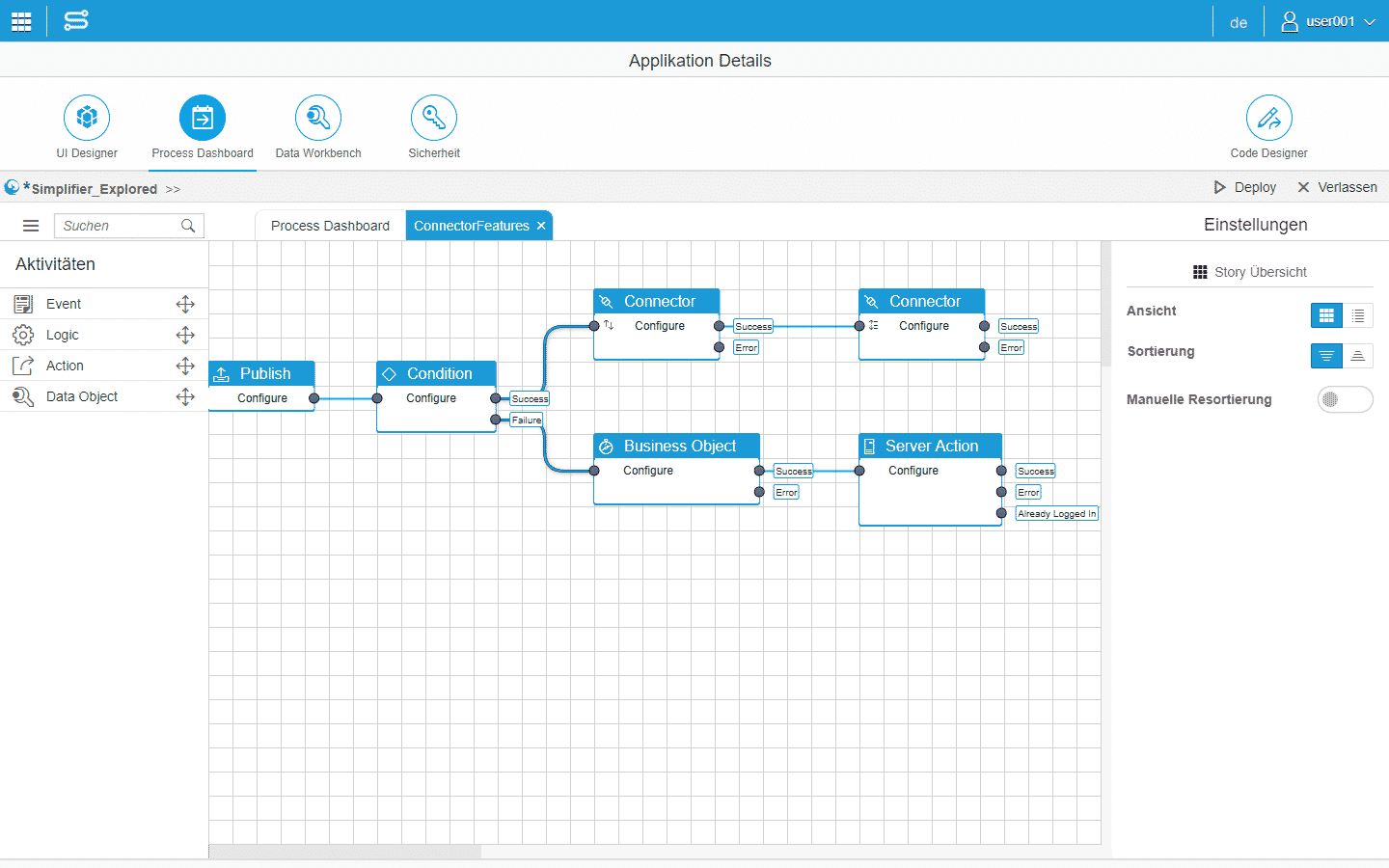Click the move handle icon for Logic
Viewport: 1389px width, 868px height.
[x=185, y=335]
